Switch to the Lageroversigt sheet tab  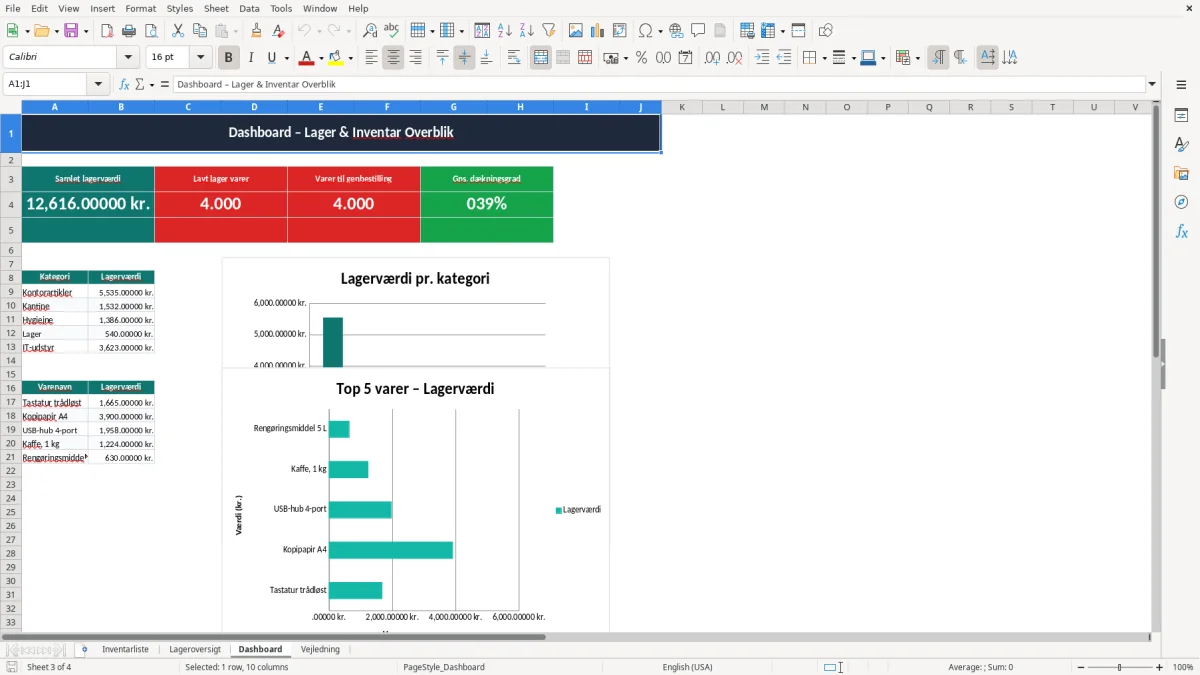tap(195, 649)
